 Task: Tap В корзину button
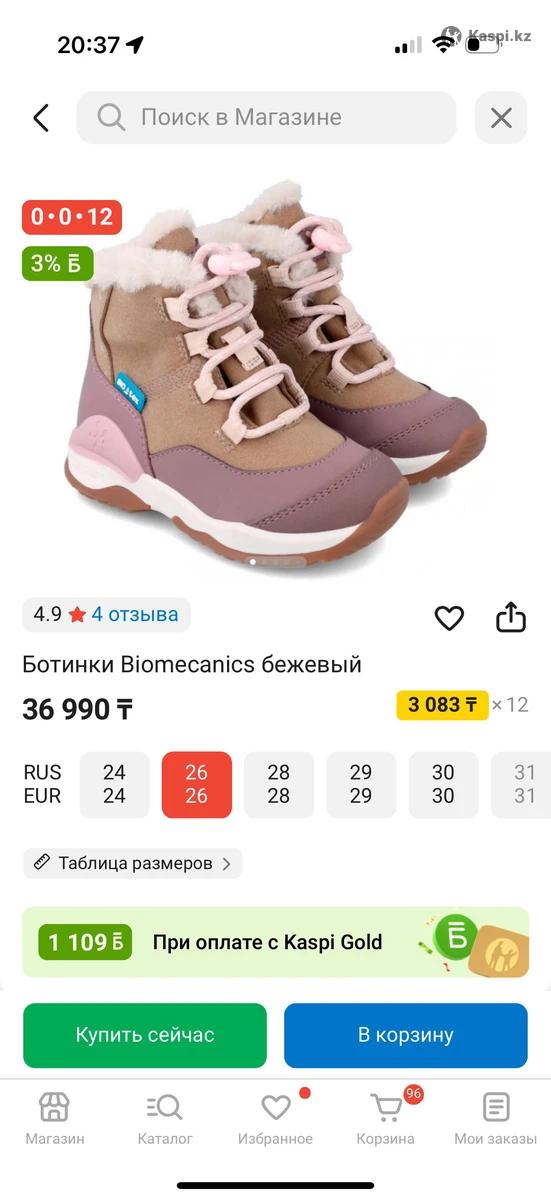point(406,1035)
